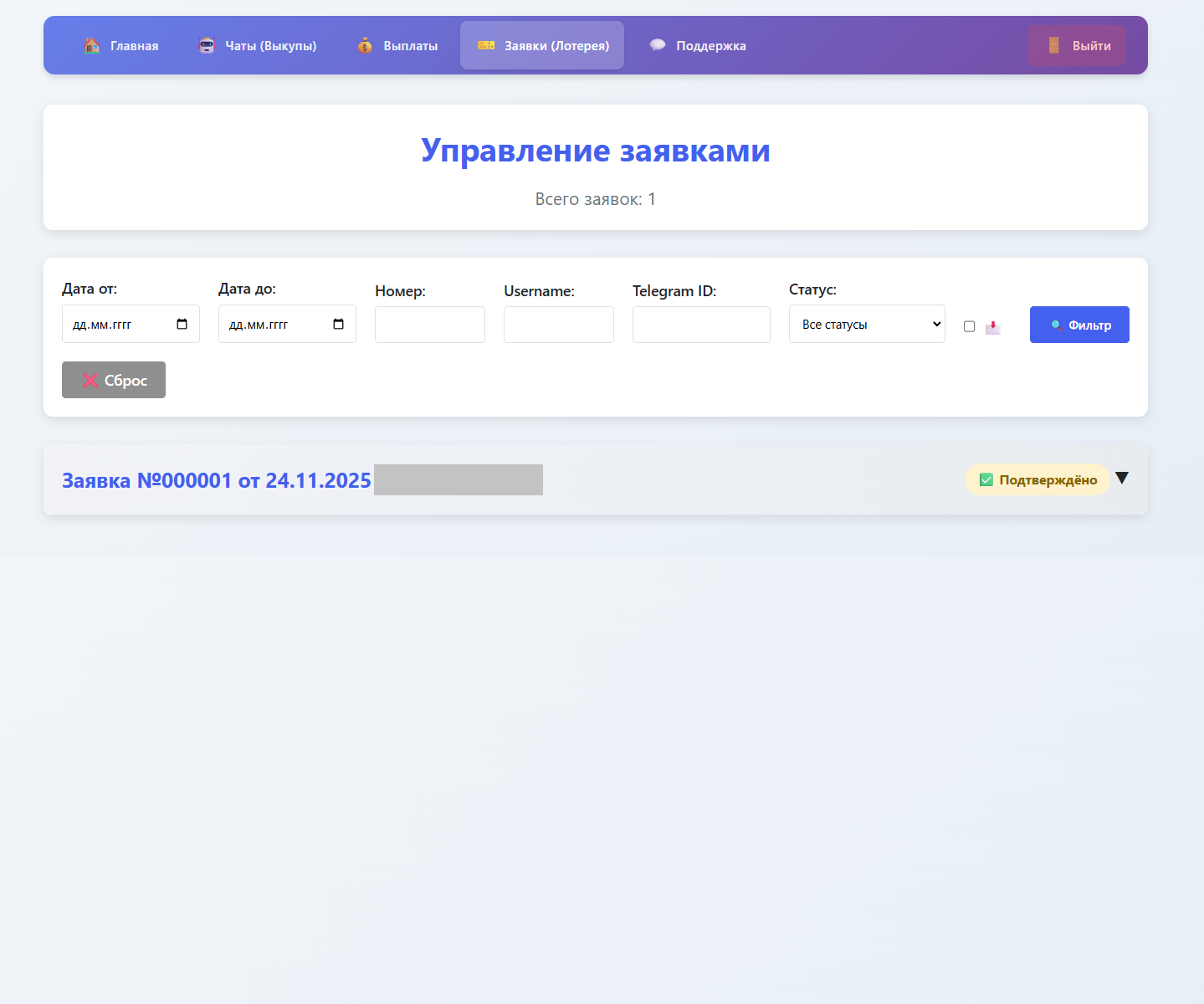Open the Поддержка section
This screenshot has width=1204, height=1004.
(x=711, y=45)
